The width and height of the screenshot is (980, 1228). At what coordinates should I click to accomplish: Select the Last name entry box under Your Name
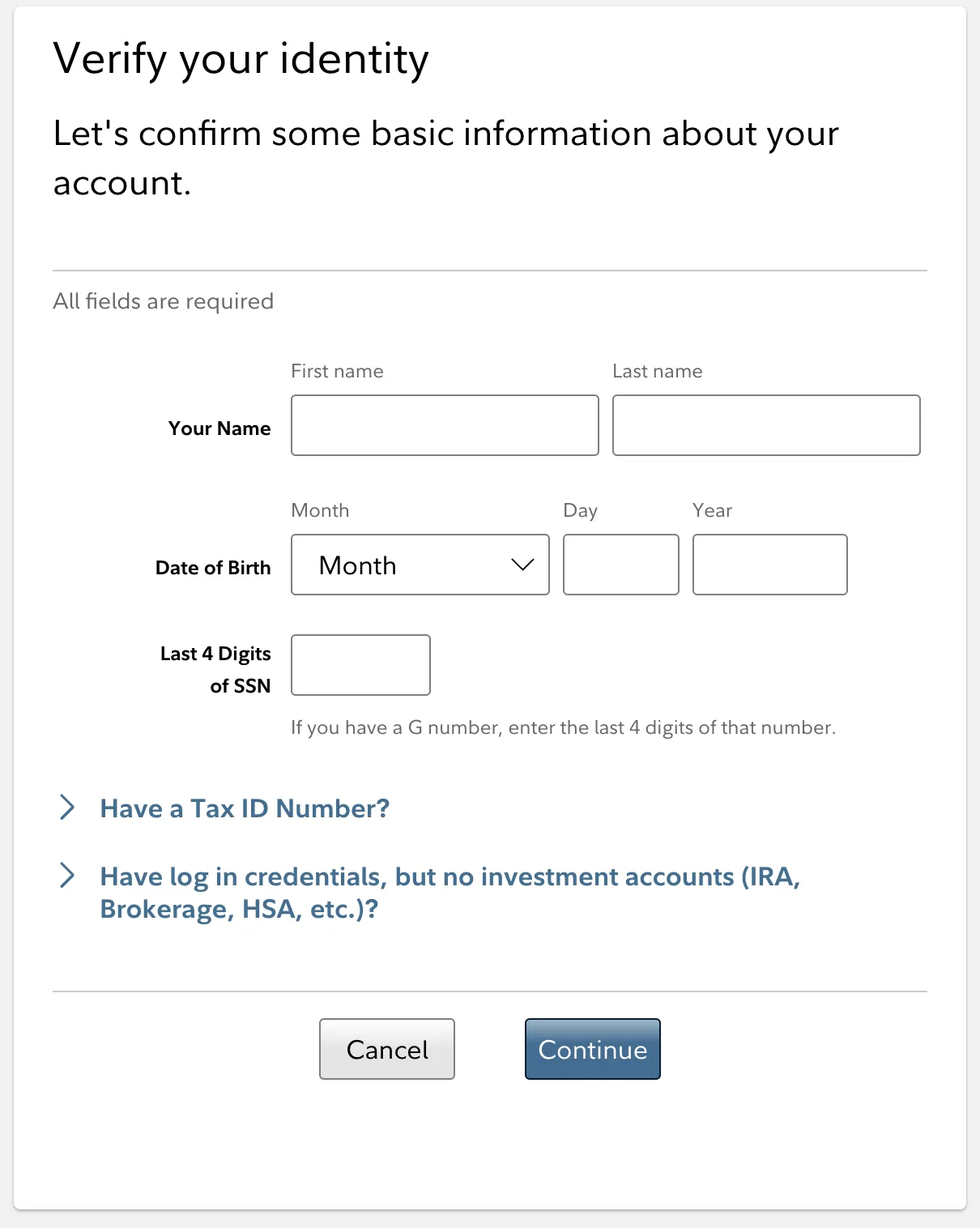point(766,424)
